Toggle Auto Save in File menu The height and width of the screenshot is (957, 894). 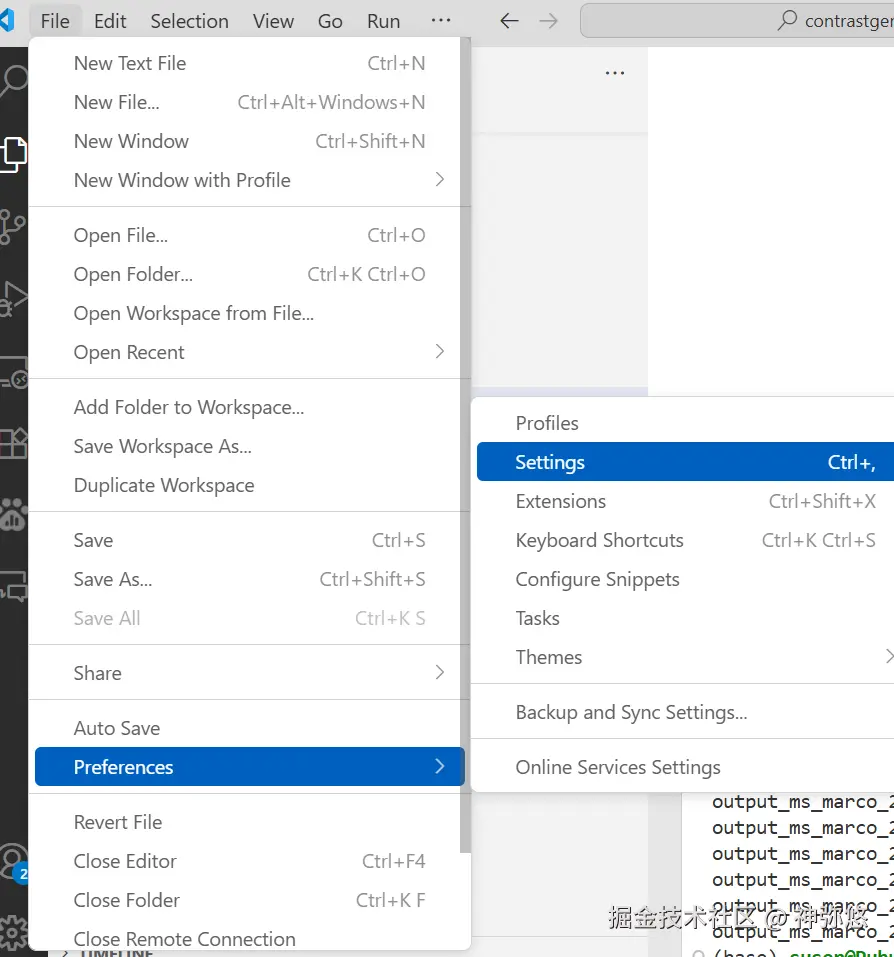click(x=117, y=728)
